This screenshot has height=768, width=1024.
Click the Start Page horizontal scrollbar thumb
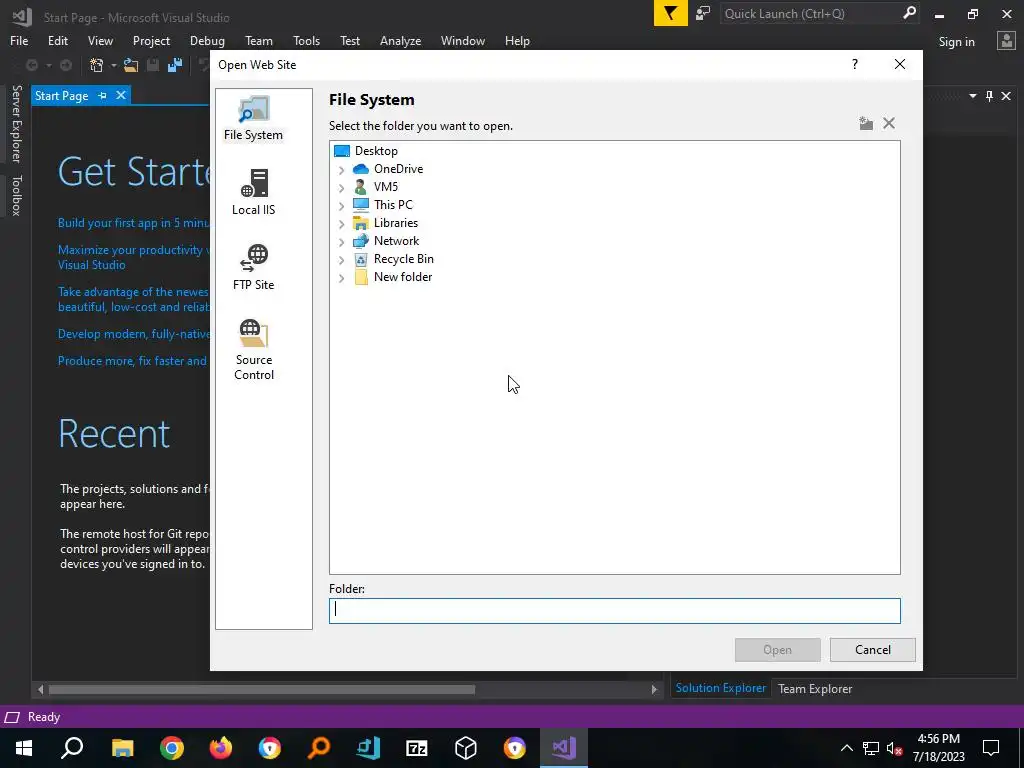pos(262,689)
